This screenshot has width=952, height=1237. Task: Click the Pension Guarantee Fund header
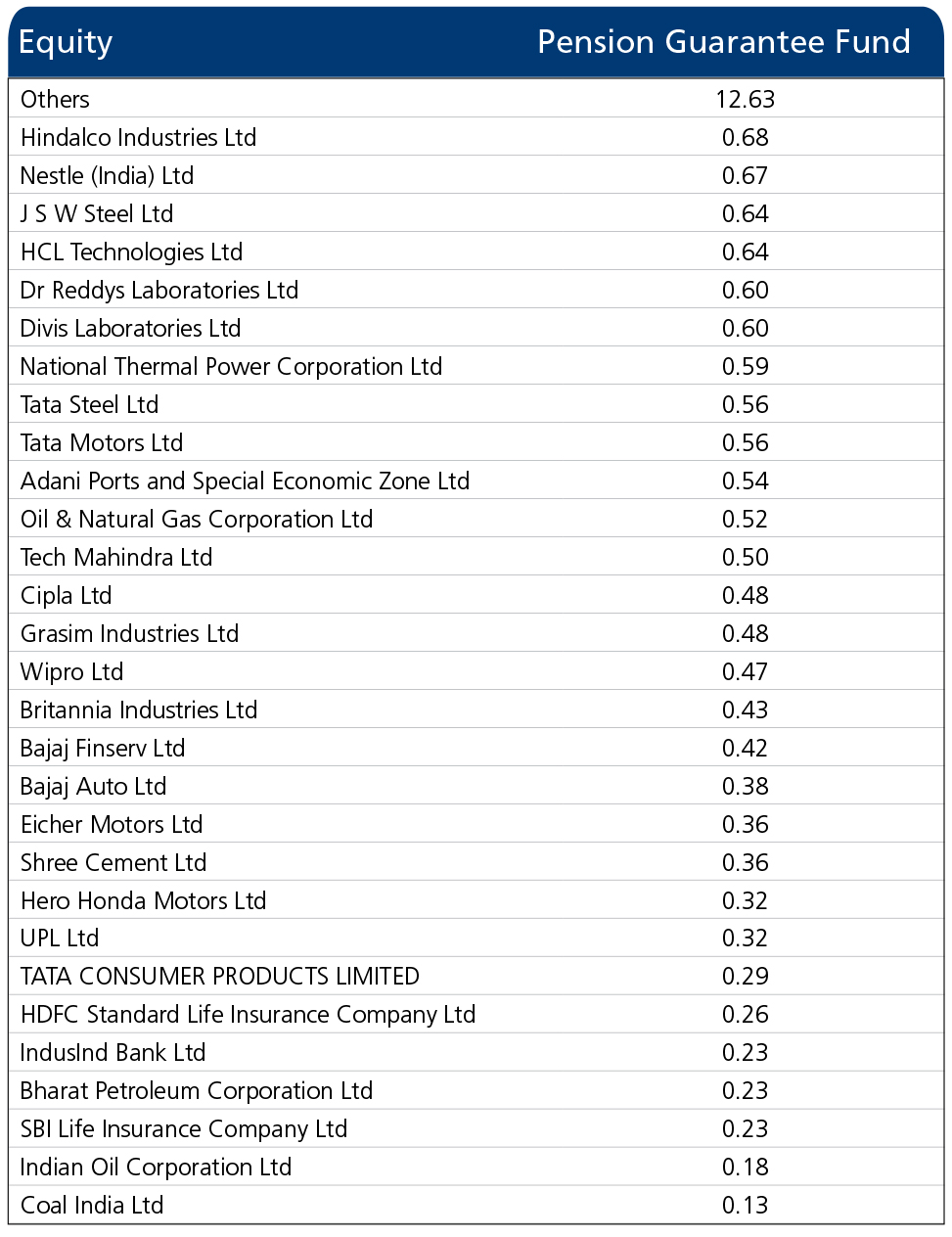pos(724,42)
